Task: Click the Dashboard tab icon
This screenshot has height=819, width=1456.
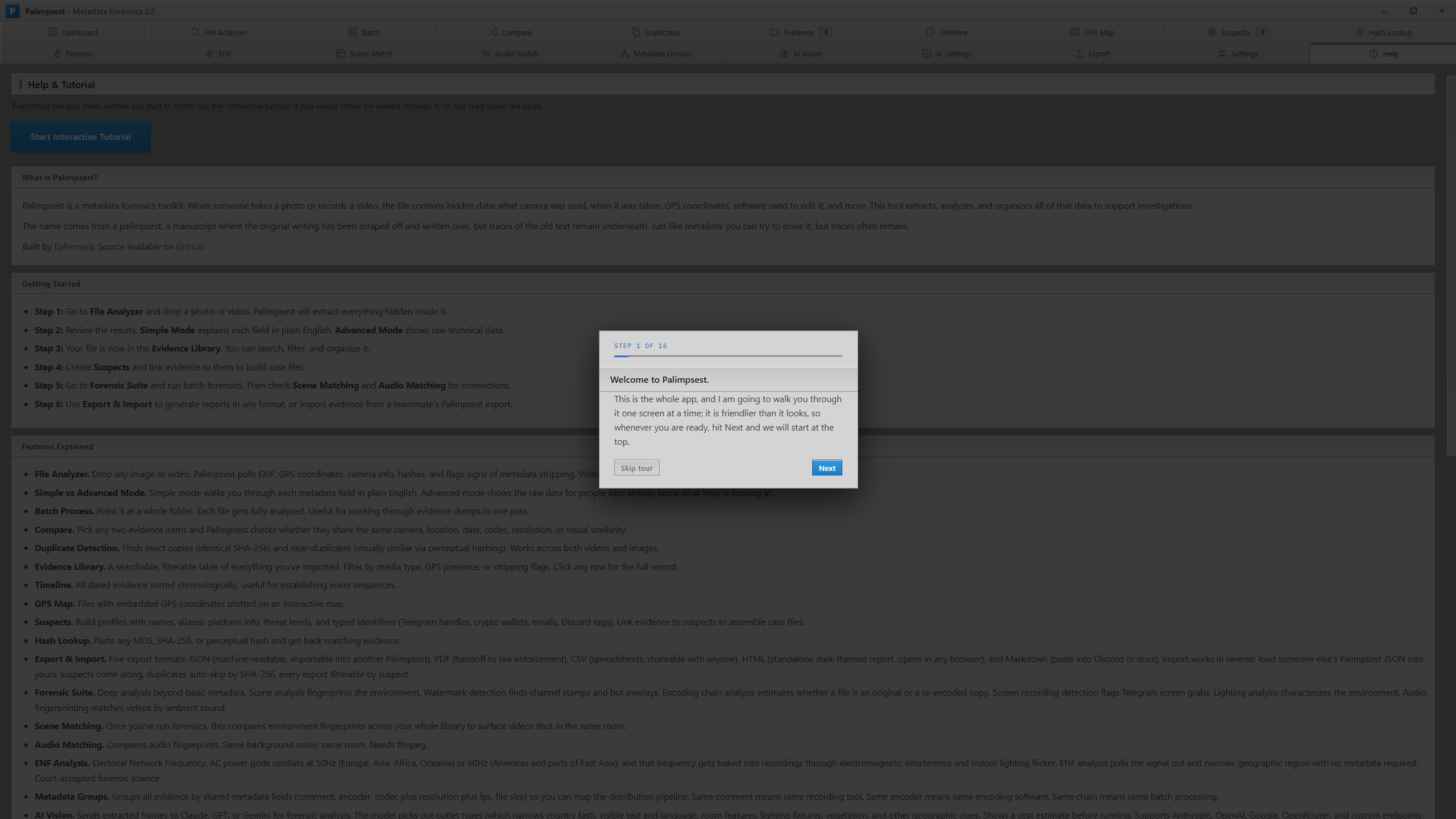Action: (52, 32)
